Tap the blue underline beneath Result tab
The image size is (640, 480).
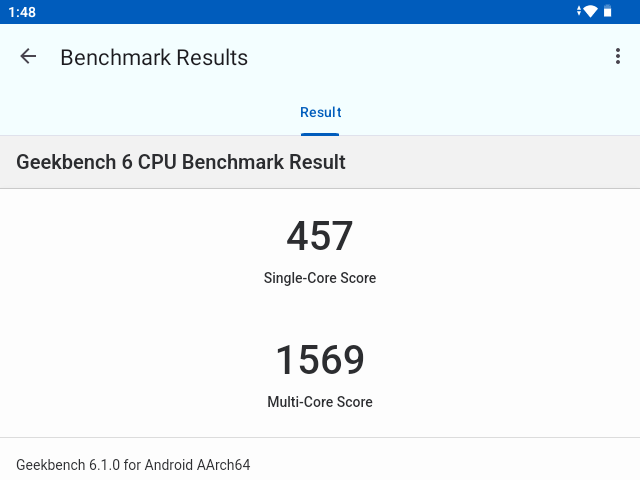pos(320,134)
